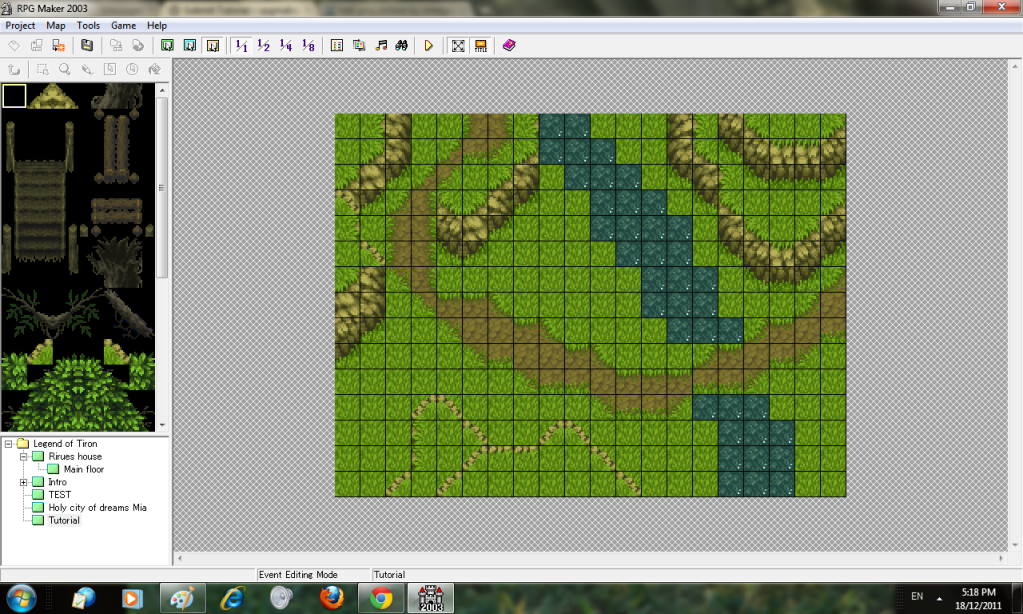The height and width of the screenshot is (614, 1023).
Task: Click the Close Project toolbar icon
Action: pos(58,46)
